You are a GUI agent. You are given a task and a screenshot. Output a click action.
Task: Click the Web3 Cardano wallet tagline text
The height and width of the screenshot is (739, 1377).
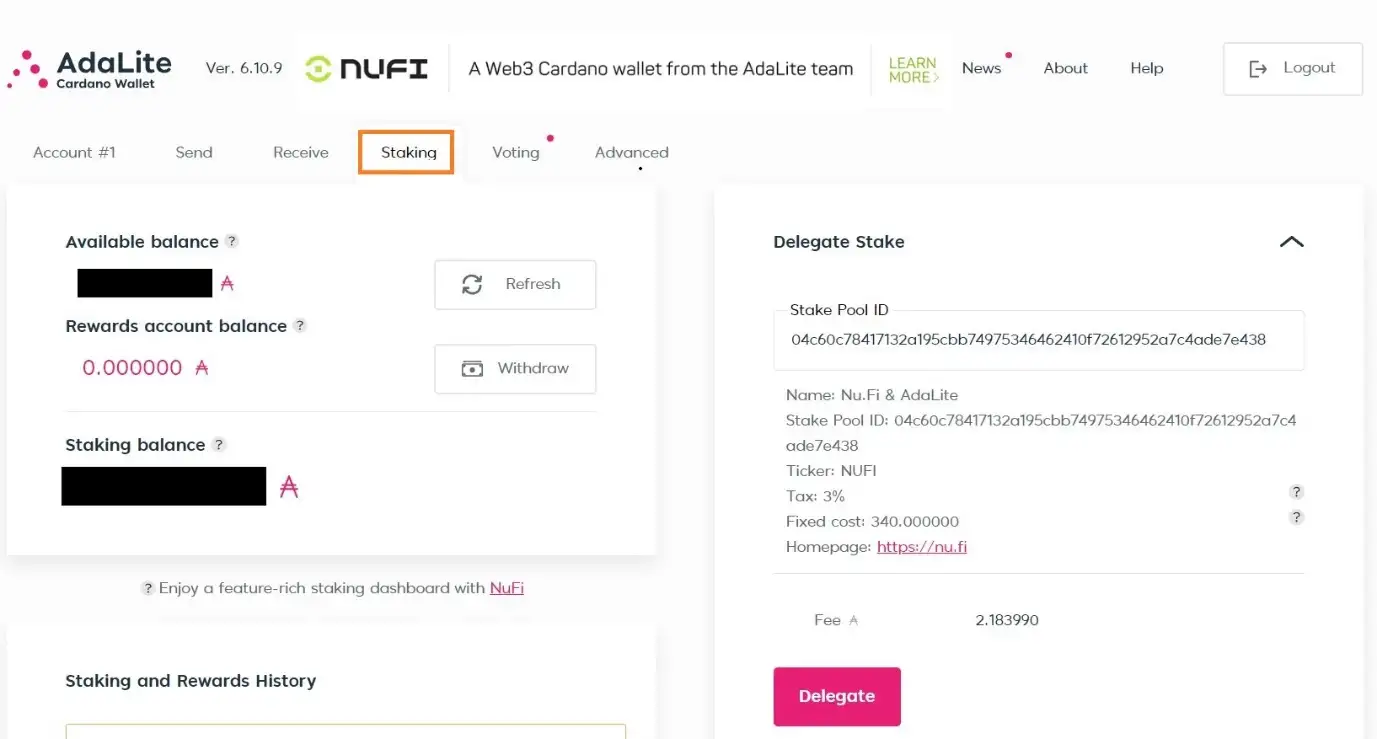pyautogui.click(x=661, y=69)
